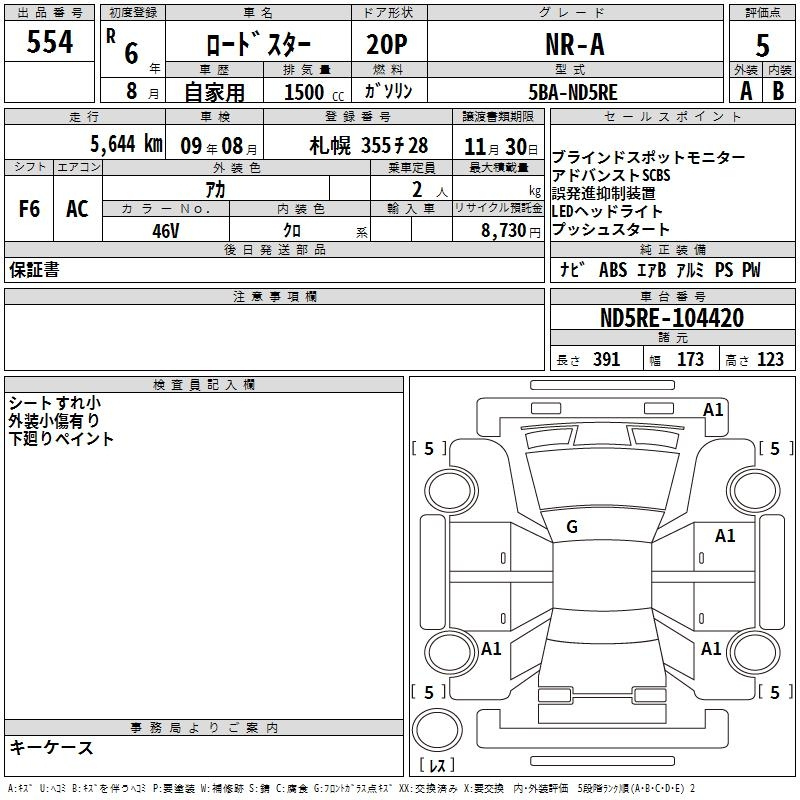Viewport: 800px width, 800px height.
Task: Click the upper-right wheel in the car diagram
Action: tap(754, 488)
